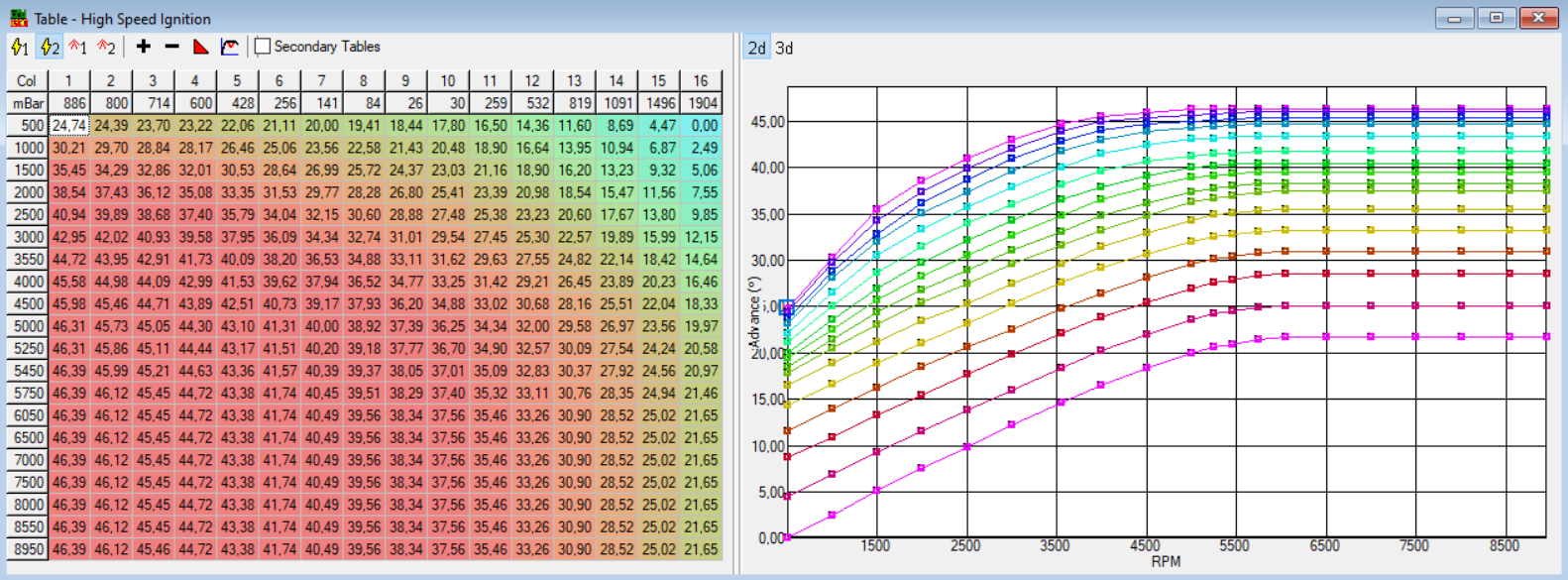Viewport: 1568px width, 580px height.
Task: Click the cell with value 20,97
Action: click(x=701, y=371)
